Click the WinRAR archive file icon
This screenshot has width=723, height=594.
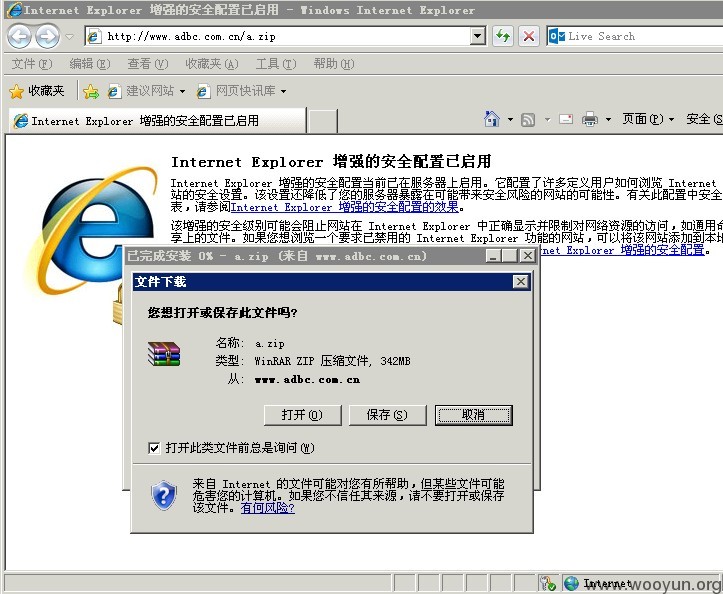pos(164,354)
